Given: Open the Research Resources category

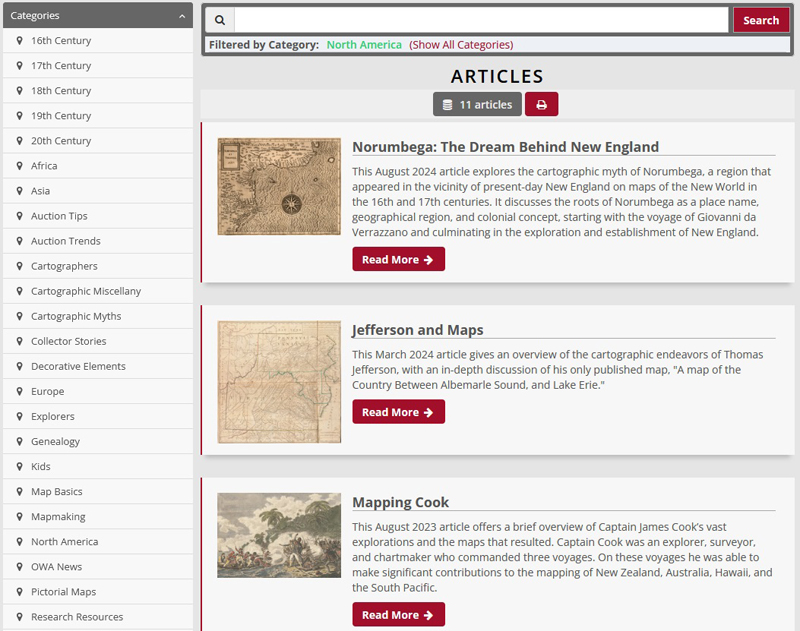Looking at the screenshot, I should pyautogui.click(x=98, y=617).
